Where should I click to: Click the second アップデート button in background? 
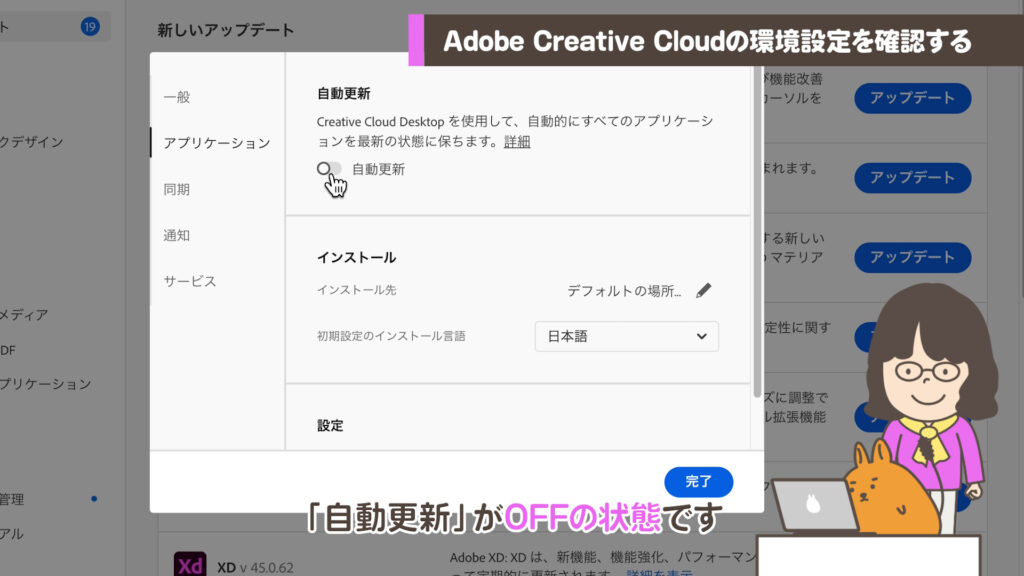pyautogui.click(x=912, y=178)
